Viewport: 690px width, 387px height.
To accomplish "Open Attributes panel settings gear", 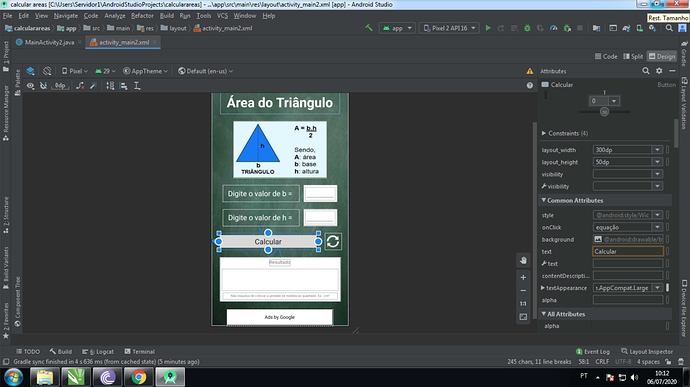I will 659,71.
